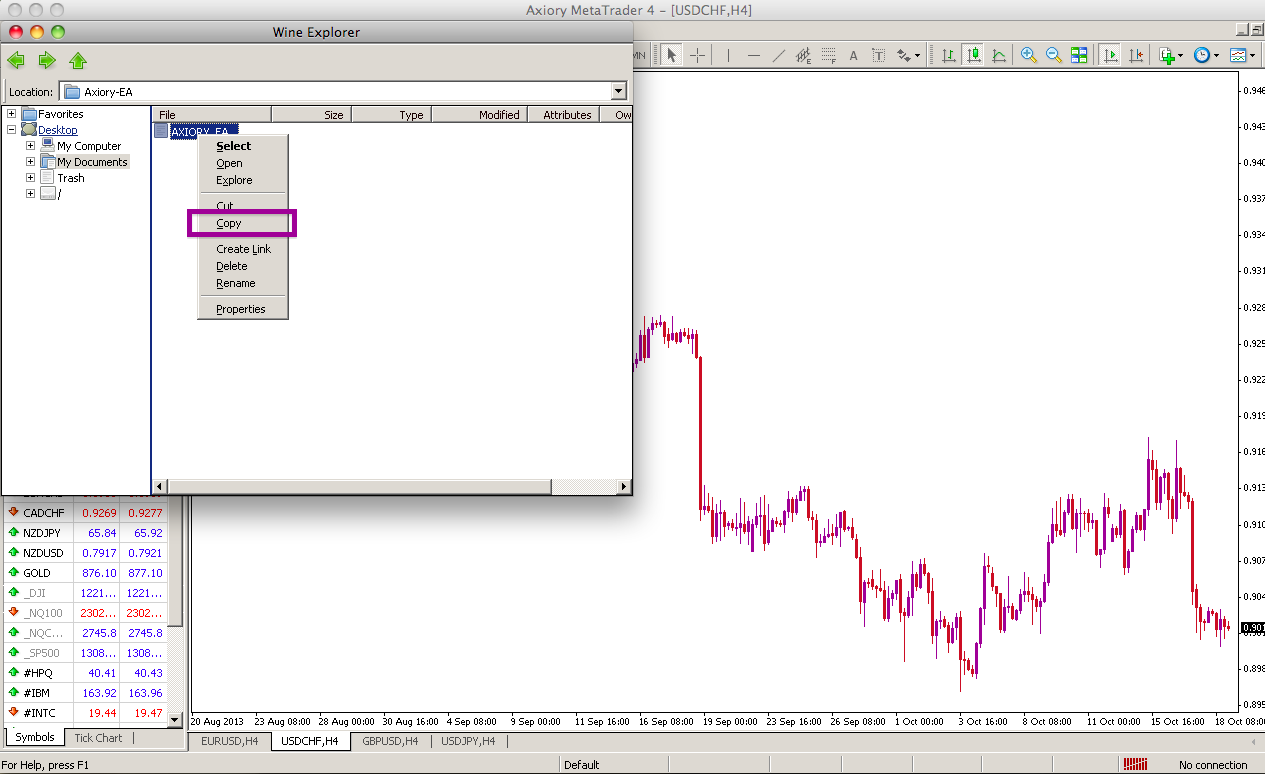Choose Explore in the context menu
Screen dimensions: 1265x774
click(242, 180)
